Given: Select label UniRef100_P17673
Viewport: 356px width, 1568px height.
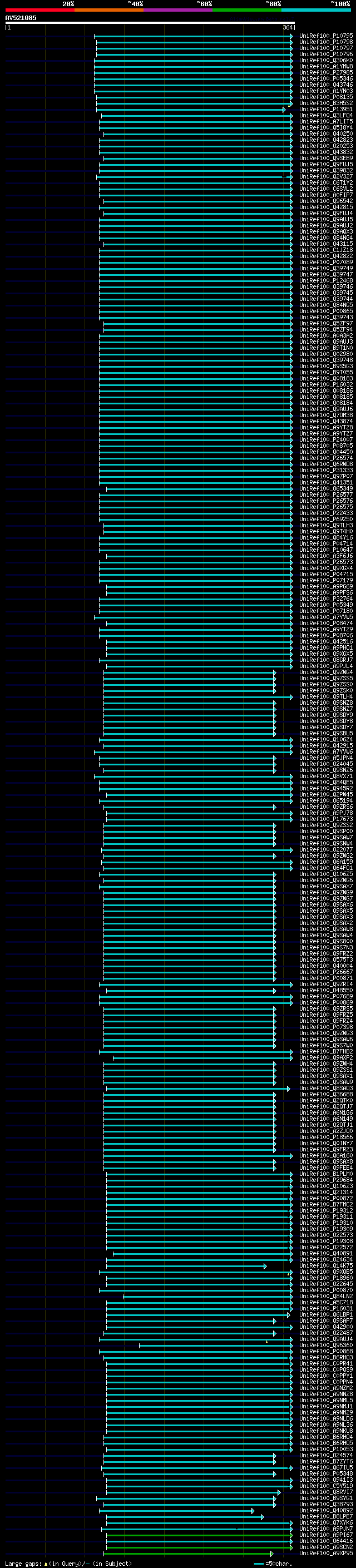Looking at the screenshot, I should pos(325,819).
